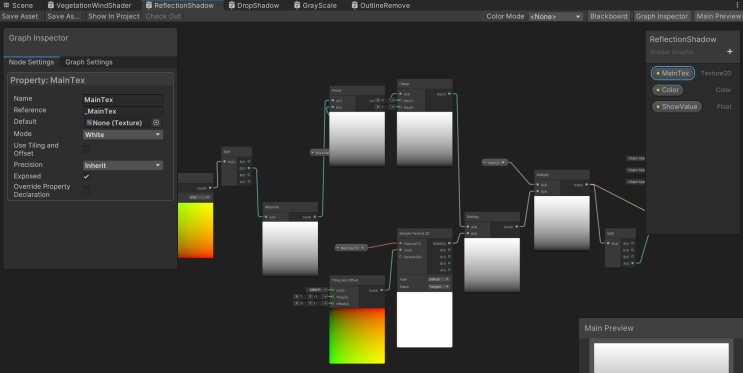Click the Clamp node header

(x=425, y=84)
